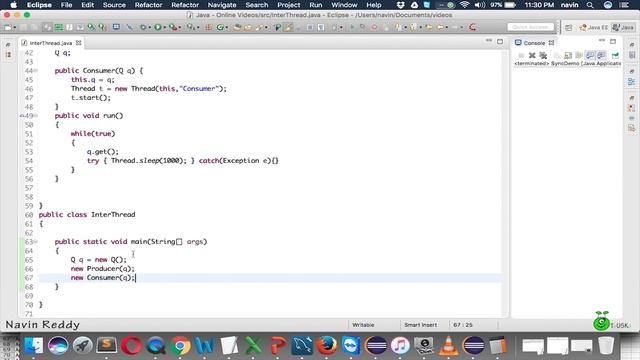Viewport: 640px width, 360px height.
Task: Open the dropdown next to the red toolbox Run icon
Action: (180, 27)
